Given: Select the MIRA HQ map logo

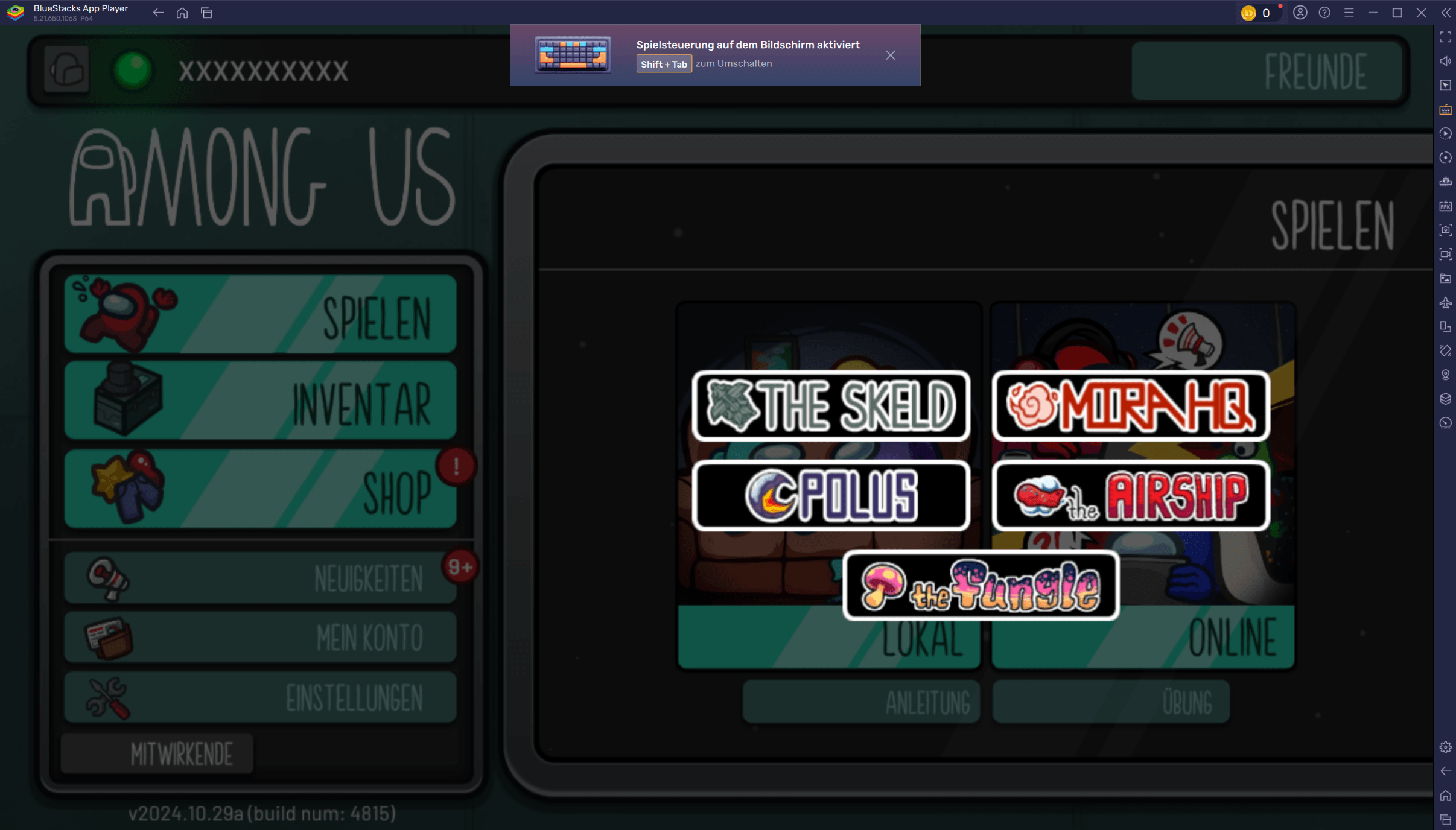Looking at the screenshot, I should (x=1131, y=406).
